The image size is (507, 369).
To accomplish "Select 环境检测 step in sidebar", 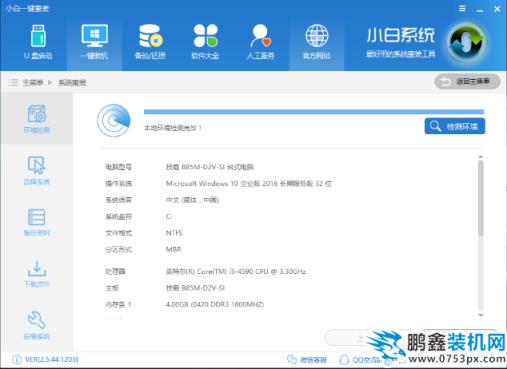I will (x=37, y=119).
